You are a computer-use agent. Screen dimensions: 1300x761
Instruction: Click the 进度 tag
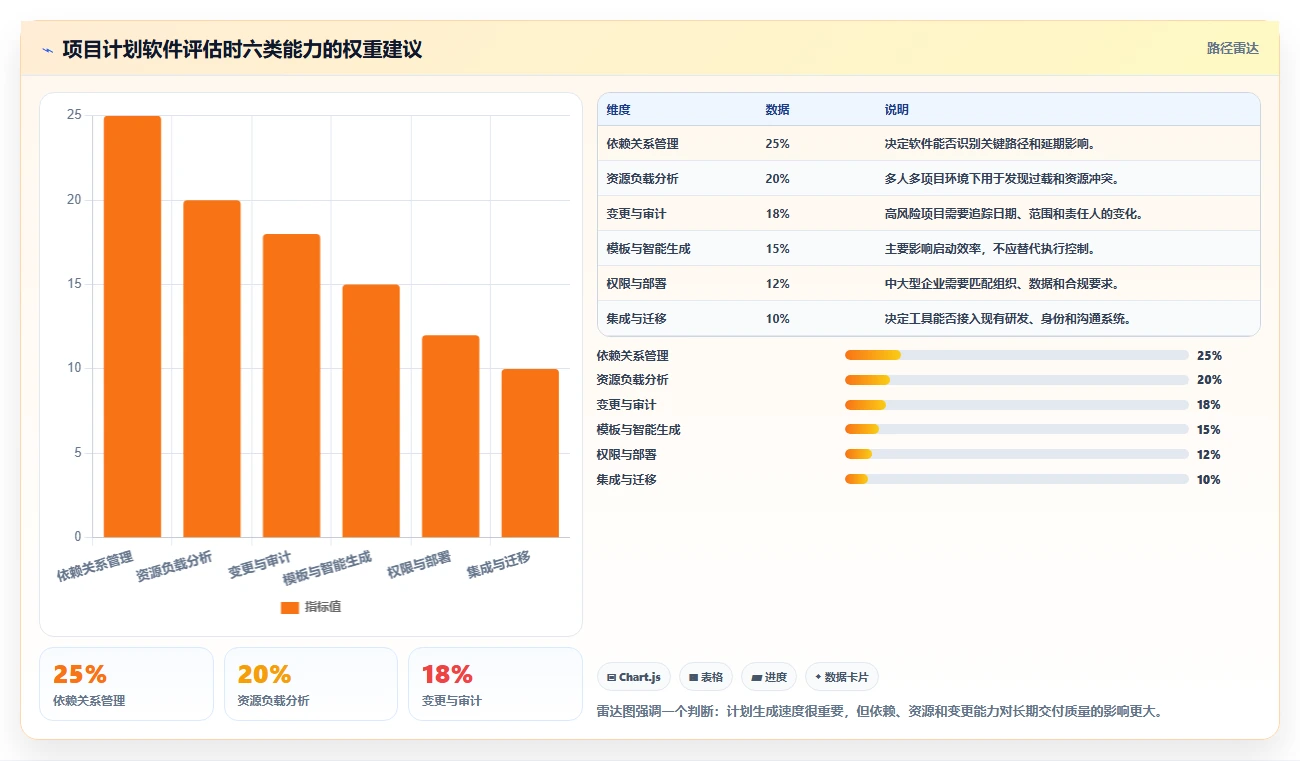pyautogui.click(x=769, y=677)
